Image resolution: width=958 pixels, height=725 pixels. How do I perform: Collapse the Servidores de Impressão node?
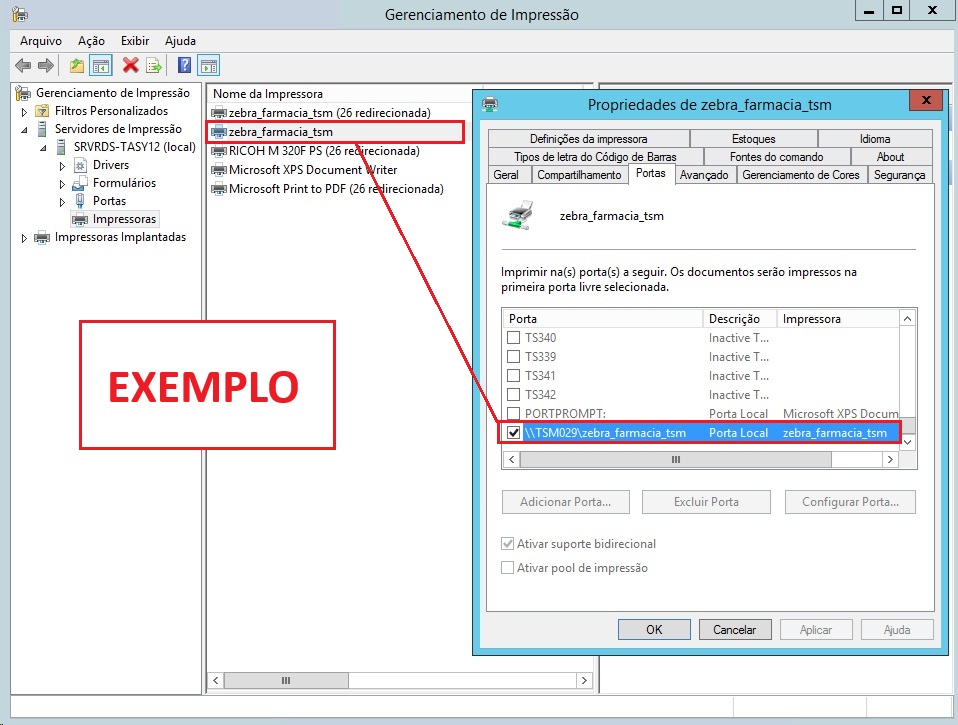(24, 129)
